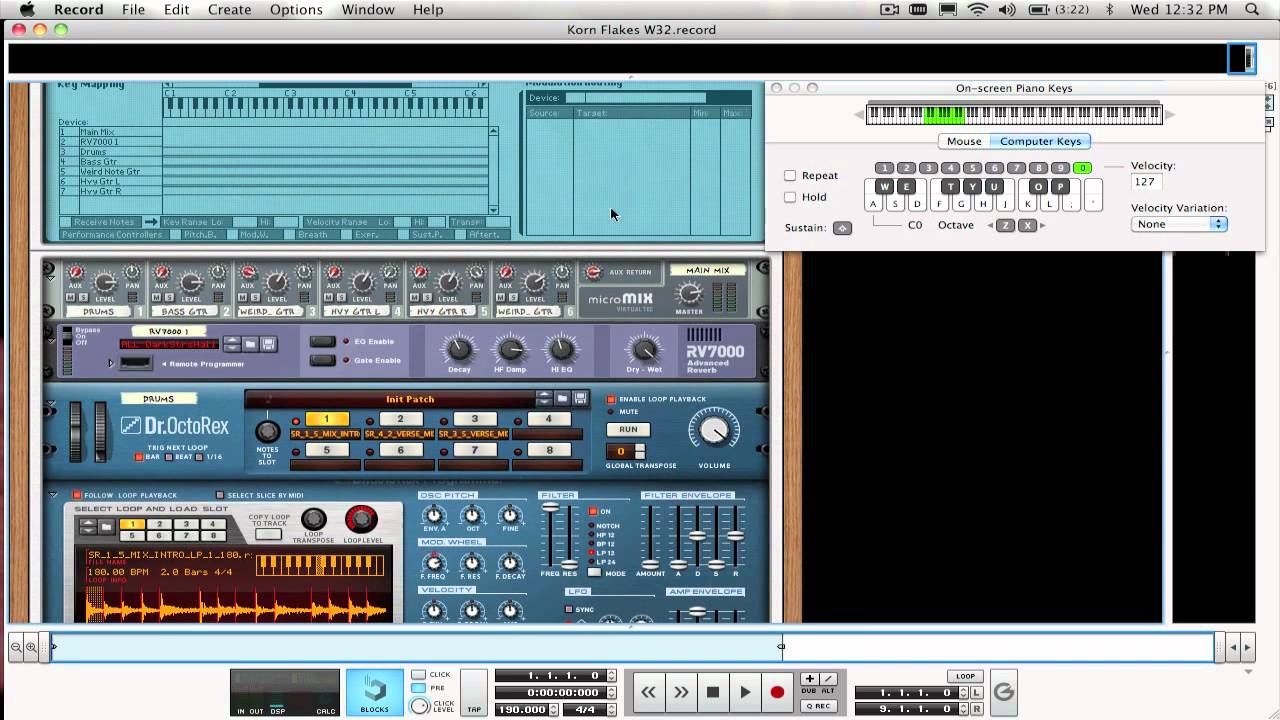Click the filter MODE button
This screenshot has width=1280, height=720.
pos(594,572)
